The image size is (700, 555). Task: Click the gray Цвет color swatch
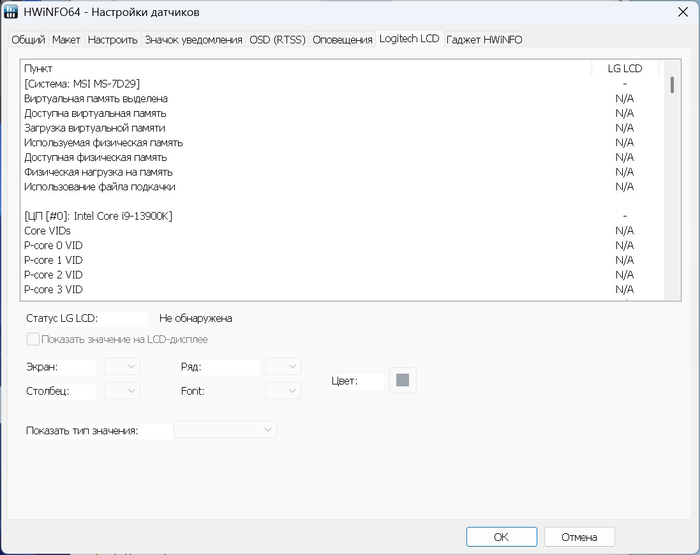coord(402,380)
